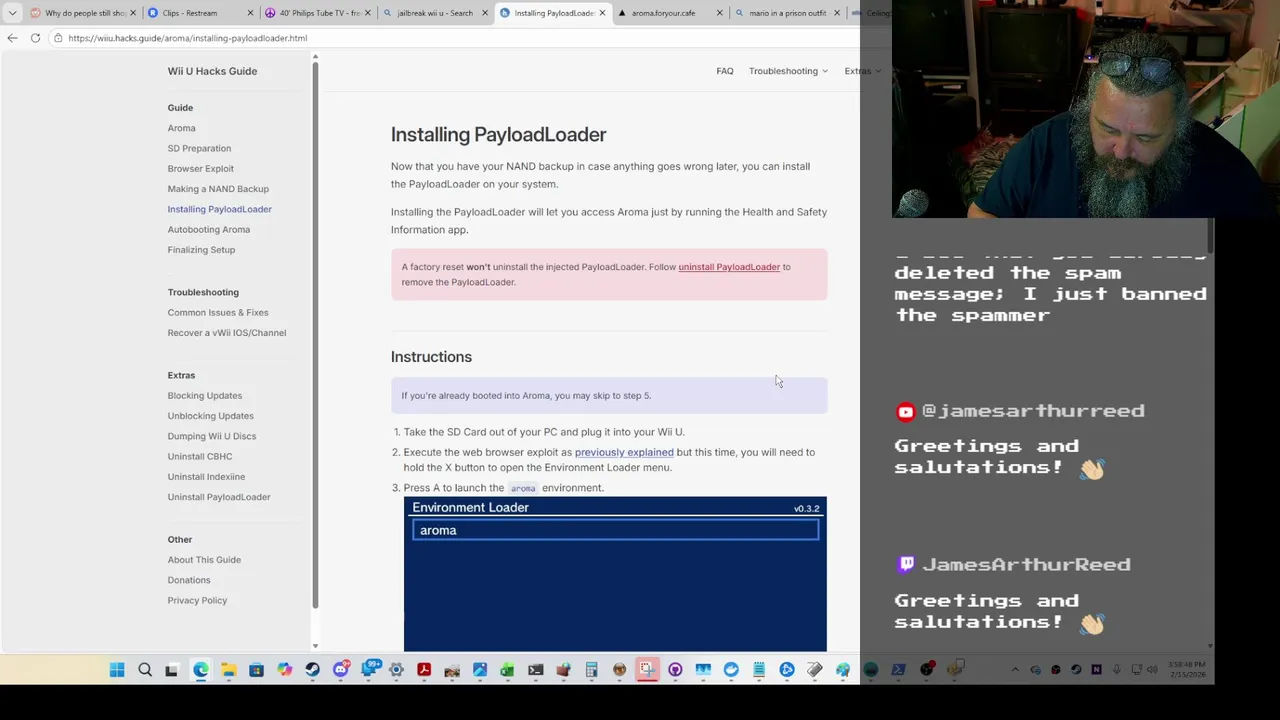The image size is (1280, 720).
Task: Select Installing PayloadLoader in sidebar
Action: coord(219,209)
